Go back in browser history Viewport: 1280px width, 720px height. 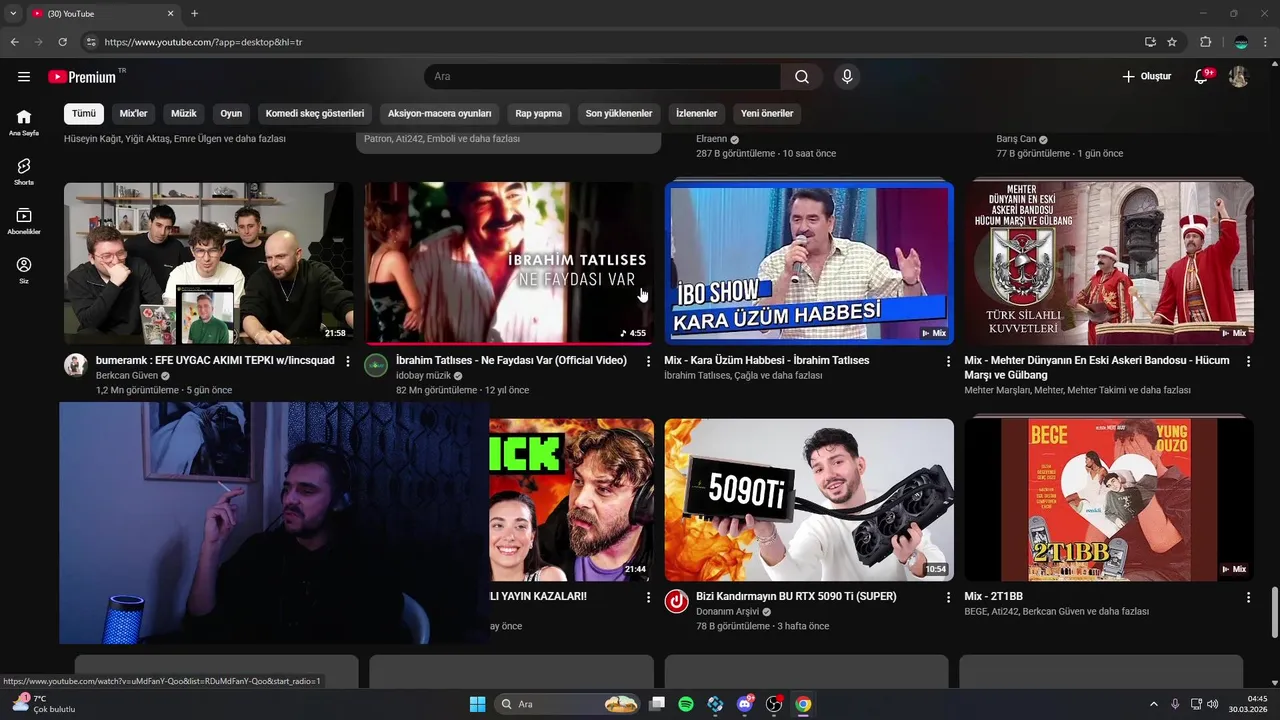(x=14, y=42)
